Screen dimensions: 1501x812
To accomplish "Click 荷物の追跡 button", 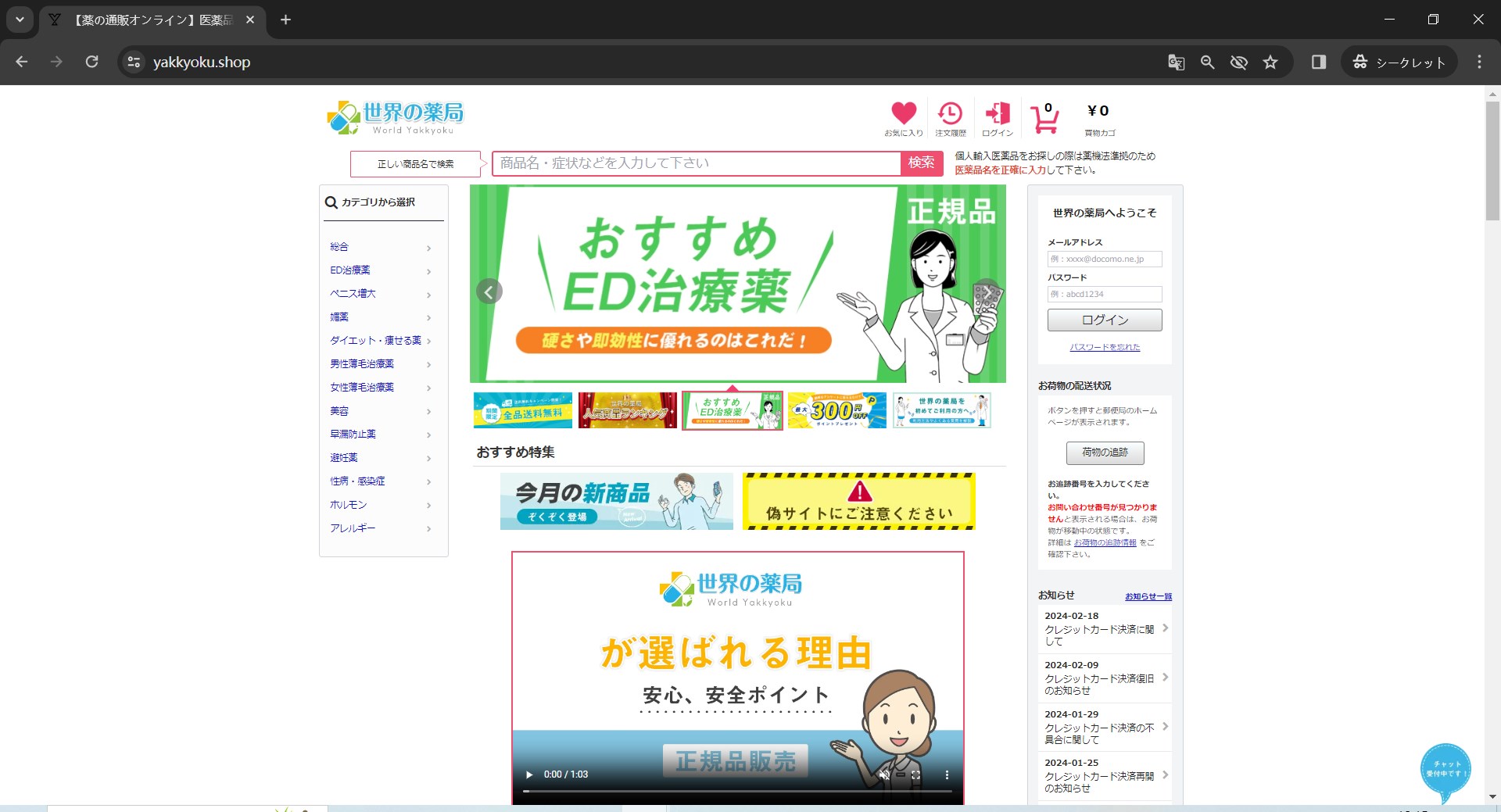I will [x=1105, y=453].
